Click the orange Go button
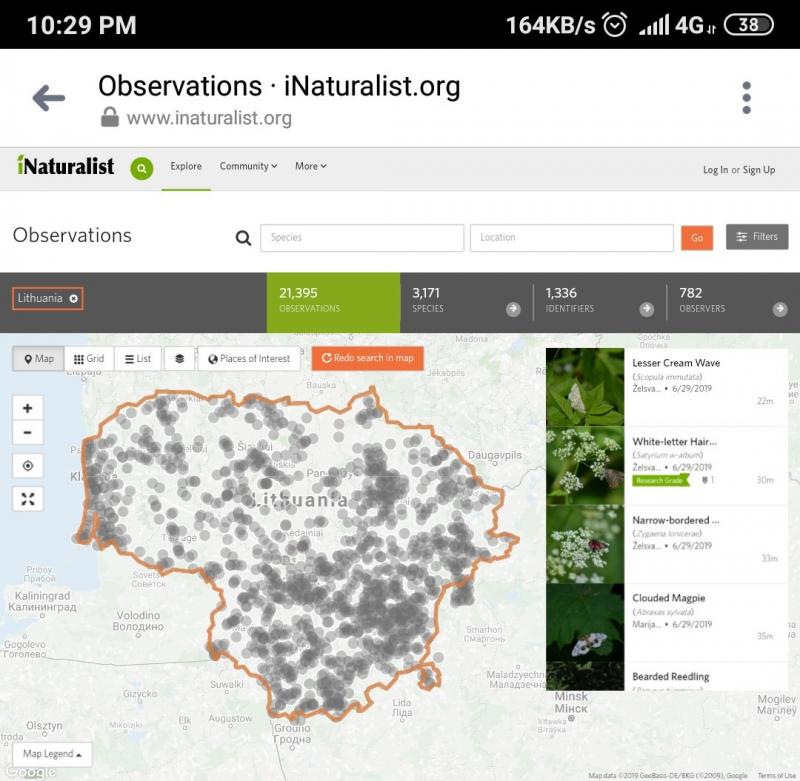This screenshot has width=800, height=781. [x=697, y=238]
